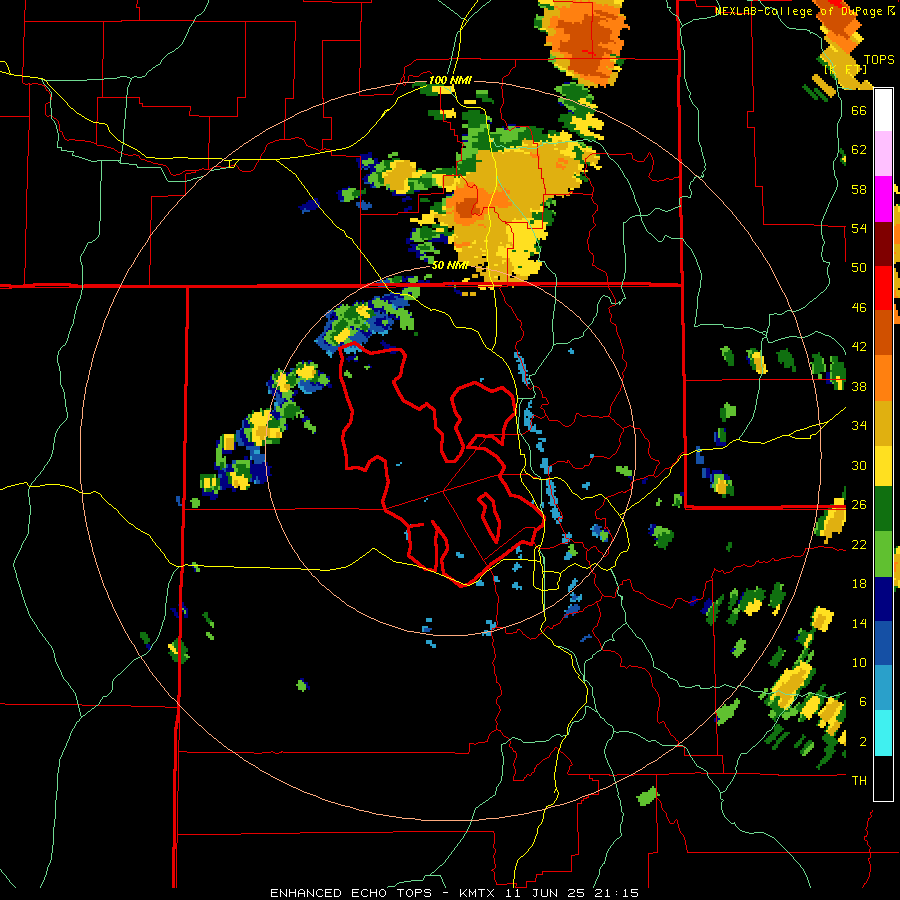Select the "50" scale value
The width and height of the screenshot is (900, 900).
[x=859, y=268]
